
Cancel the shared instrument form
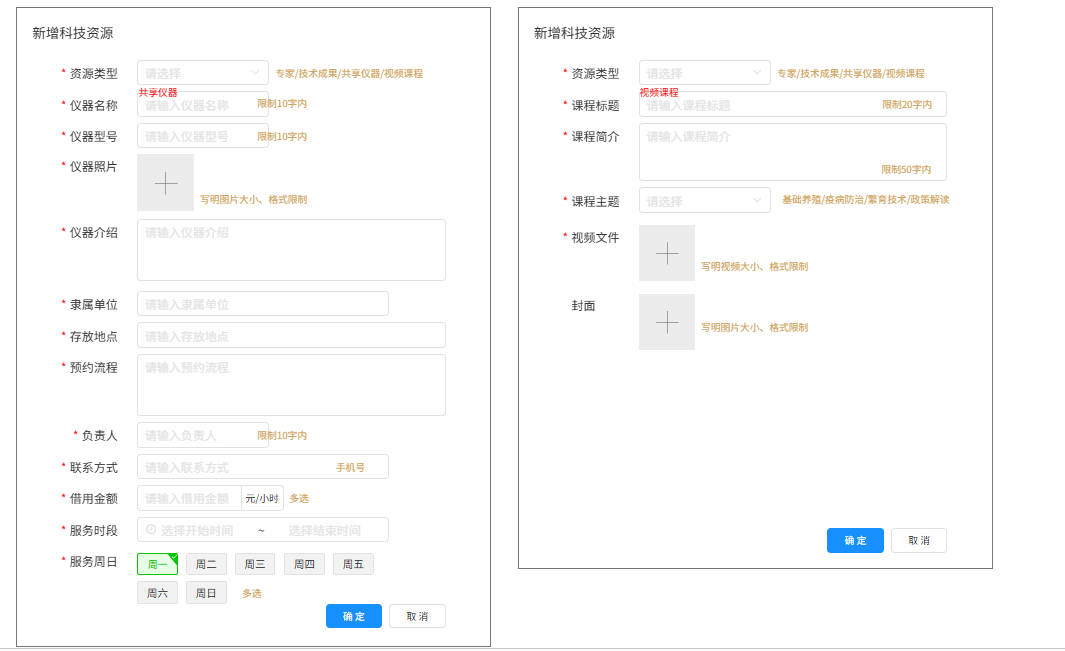tap(418, 616)
